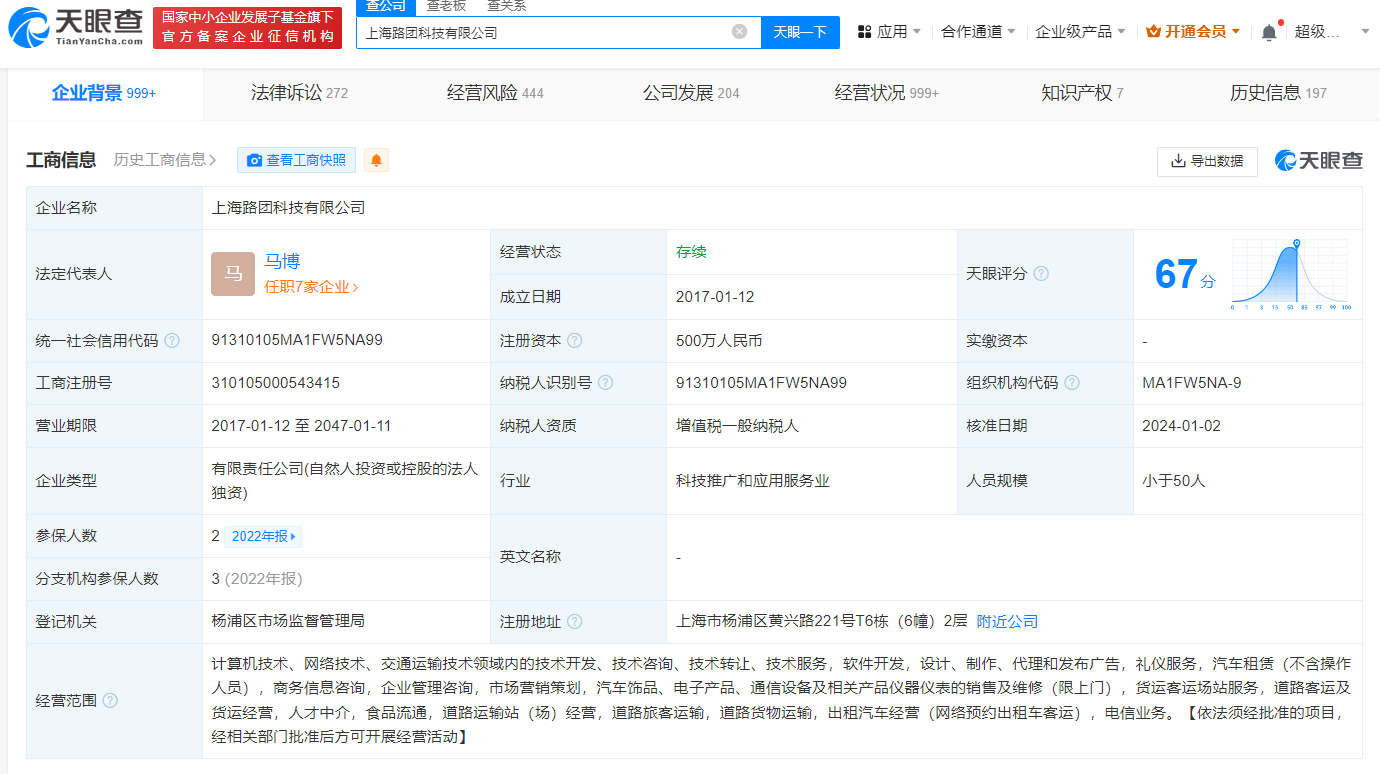Clear the search box with X icon

coord(739,32)
